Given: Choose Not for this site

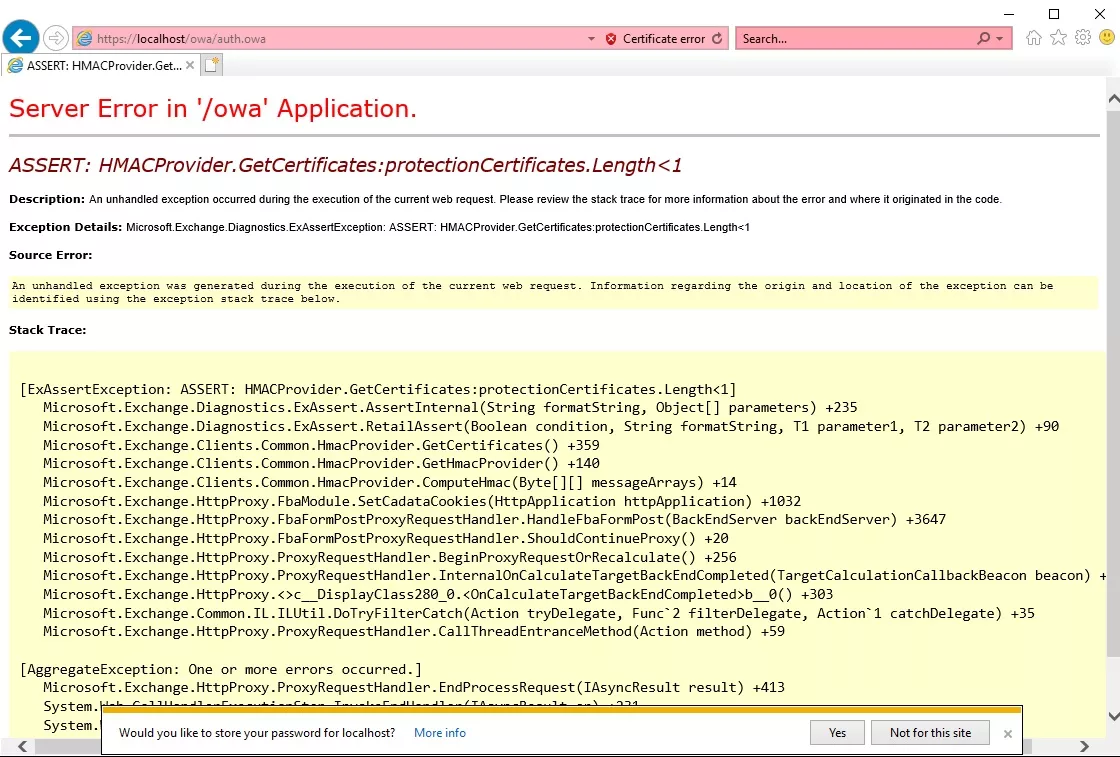Looking at the screenshot, I should pos(930,733).
